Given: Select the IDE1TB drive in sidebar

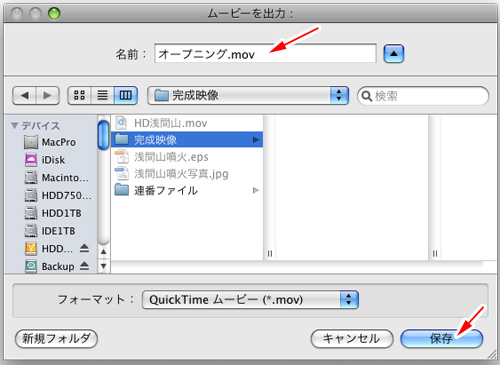Looking at the screenshot, I should tap(50, 231).
